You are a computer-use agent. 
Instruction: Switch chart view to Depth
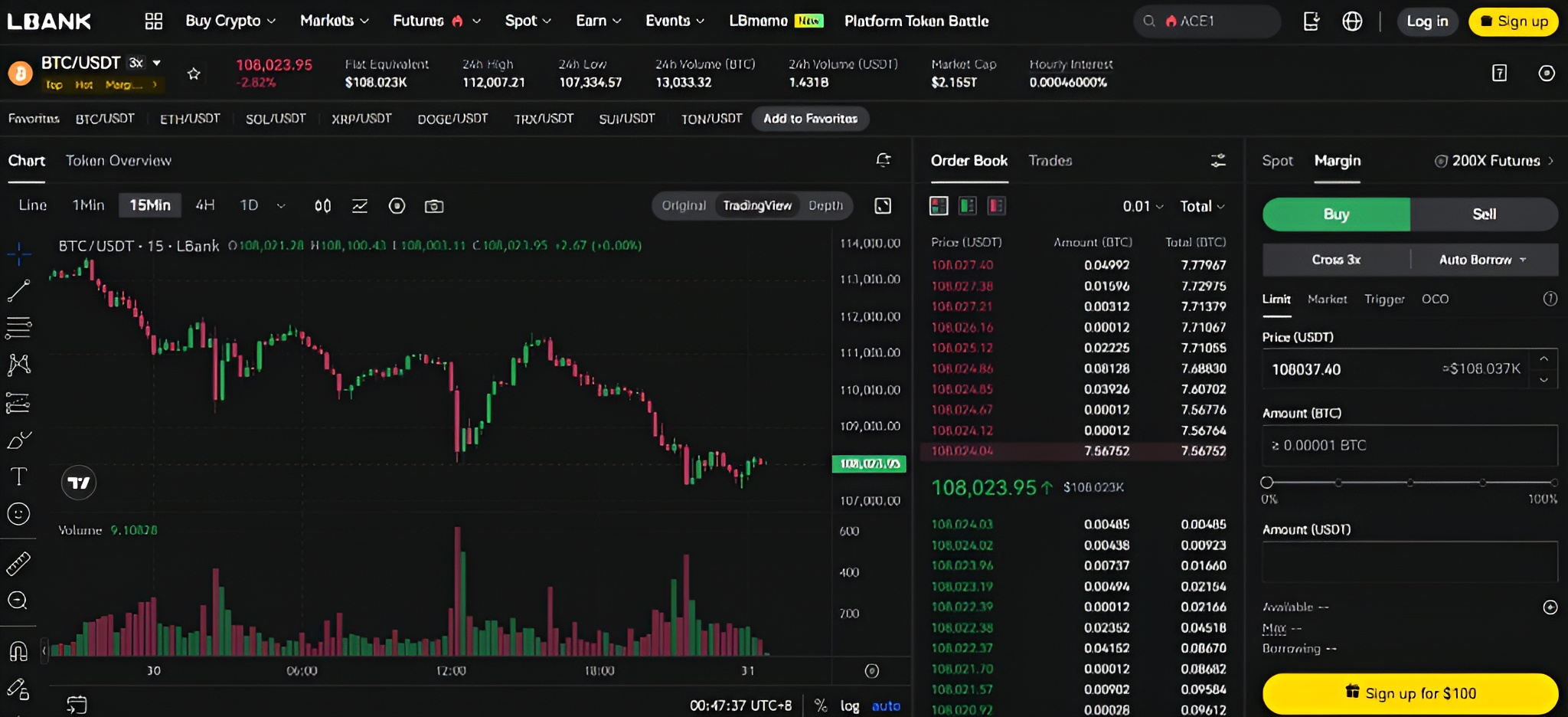825,205
